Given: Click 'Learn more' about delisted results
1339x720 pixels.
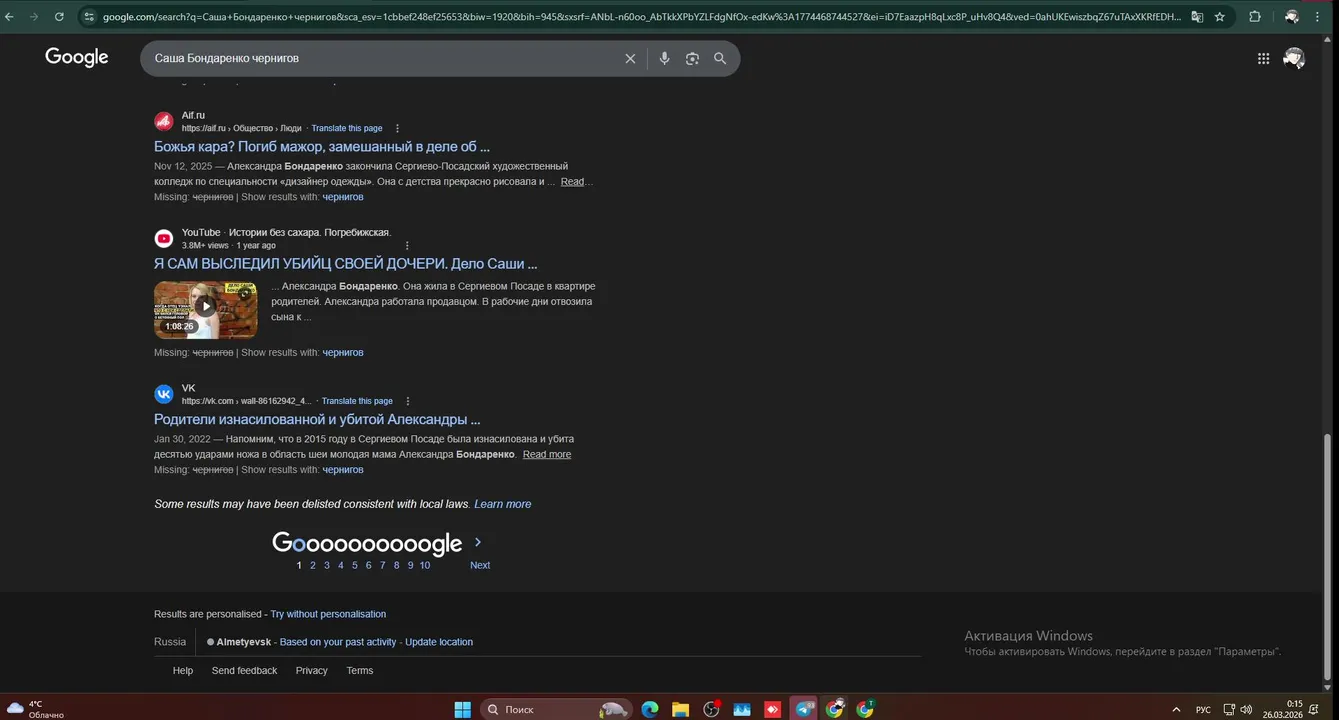Looking at the screenshot, I should (503, 504).
